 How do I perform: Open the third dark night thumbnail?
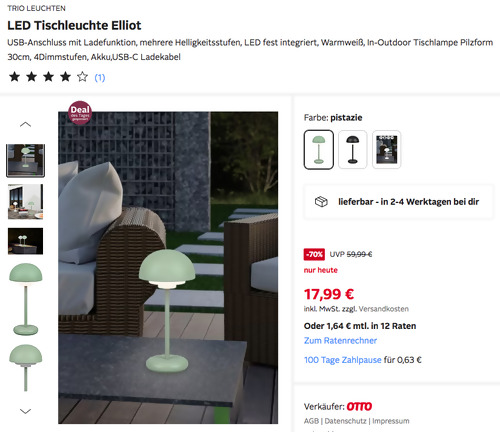click(x=25, y=241)
